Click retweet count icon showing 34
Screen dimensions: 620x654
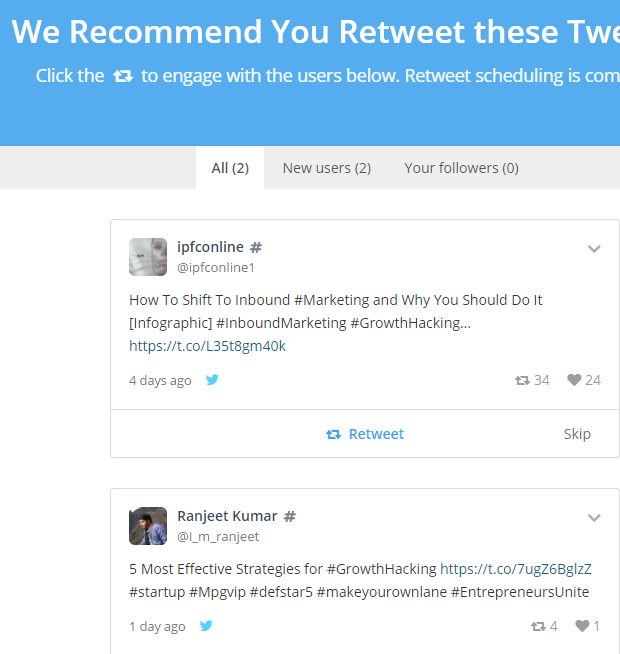pos(522,380)
